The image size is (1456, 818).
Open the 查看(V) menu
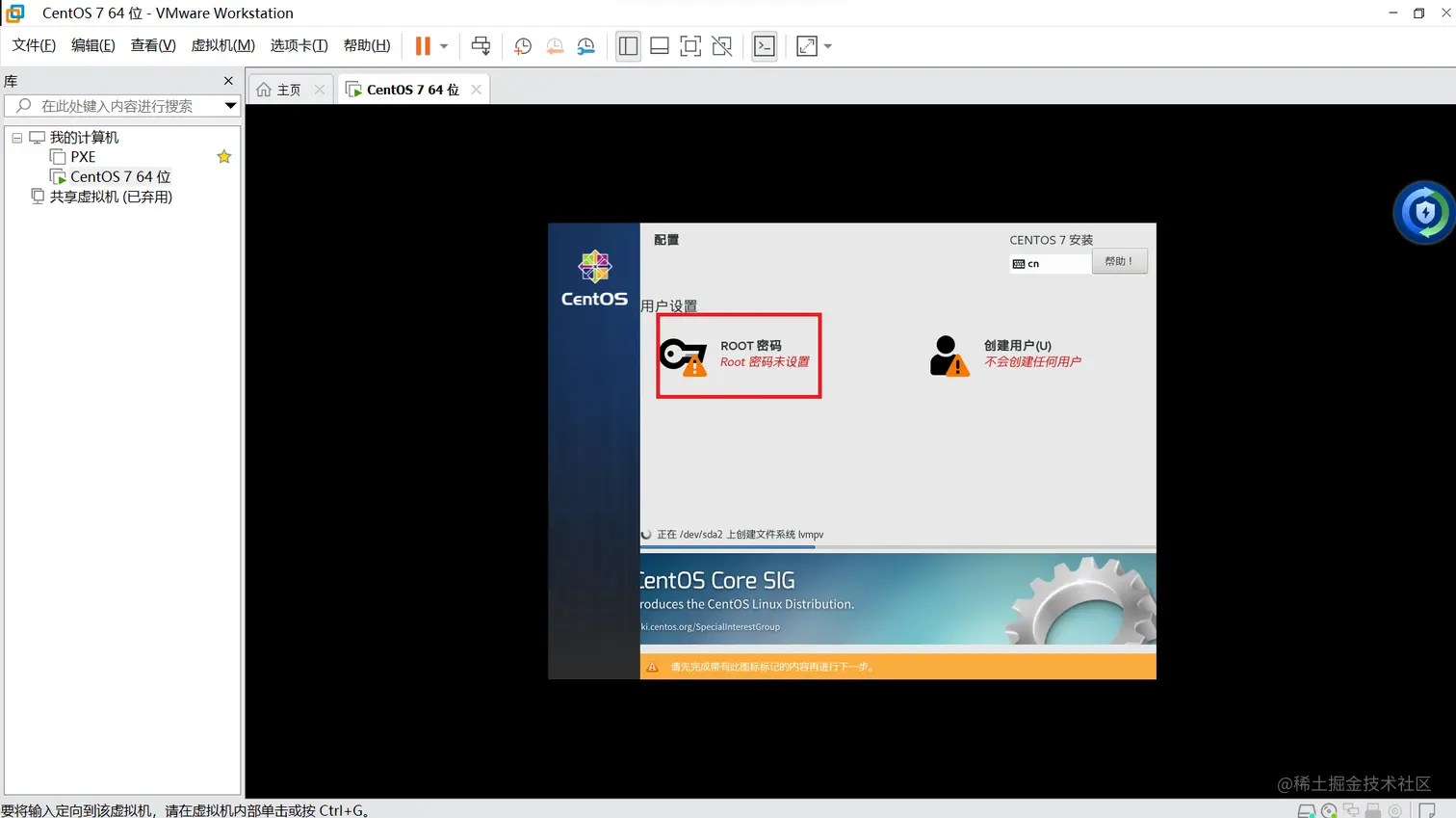153,45
